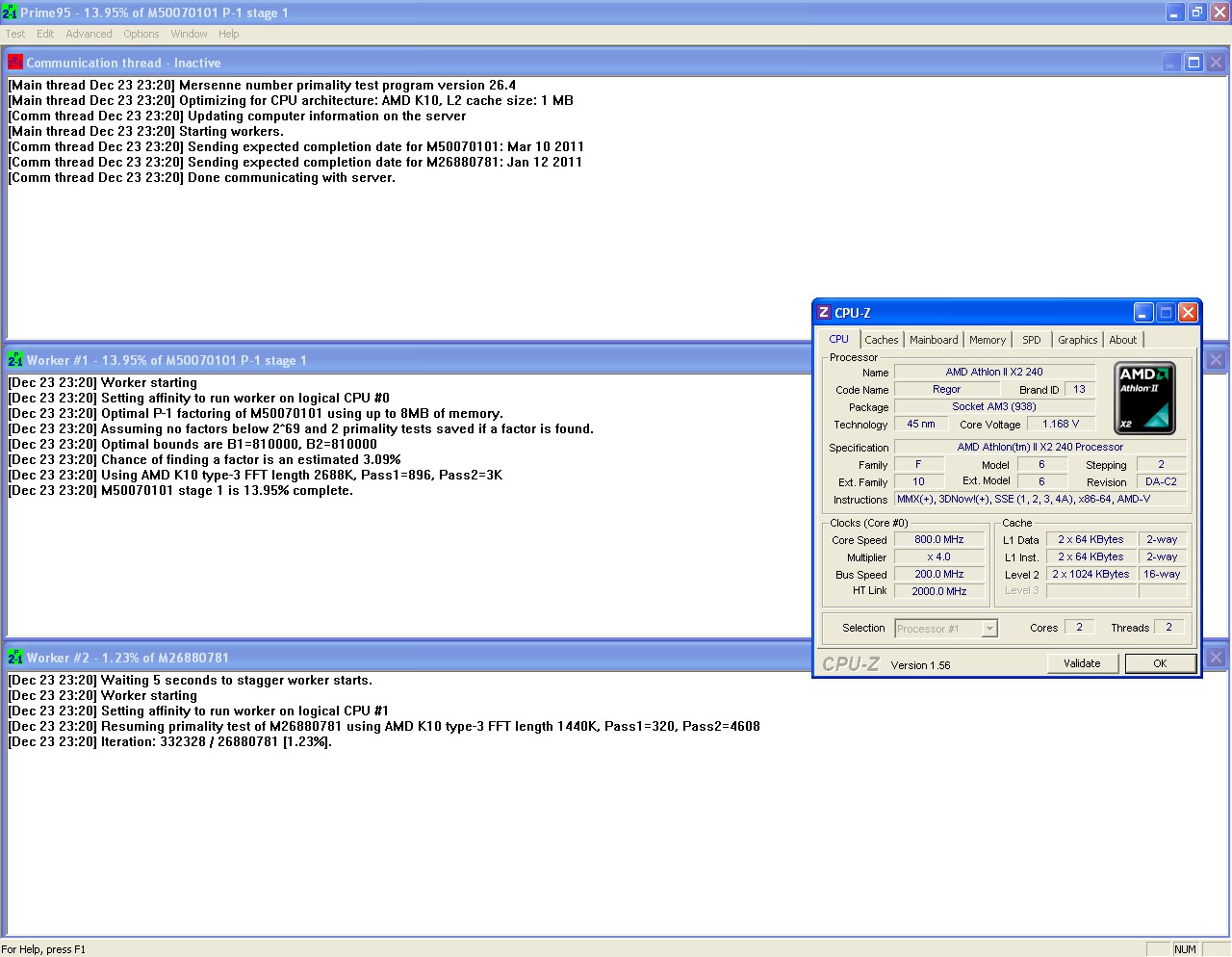This screenshot has width=1232, height=957.
Task: Switch to the About tab in CPU-Z
Action: [1122, 340]
